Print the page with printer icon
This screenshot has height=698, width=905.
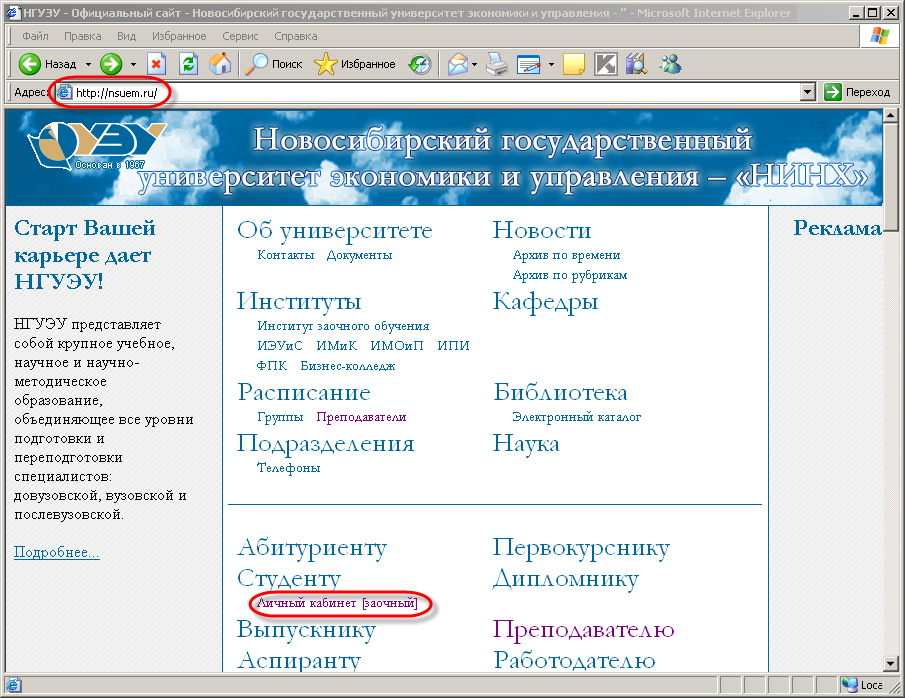(x=497, y=64)
